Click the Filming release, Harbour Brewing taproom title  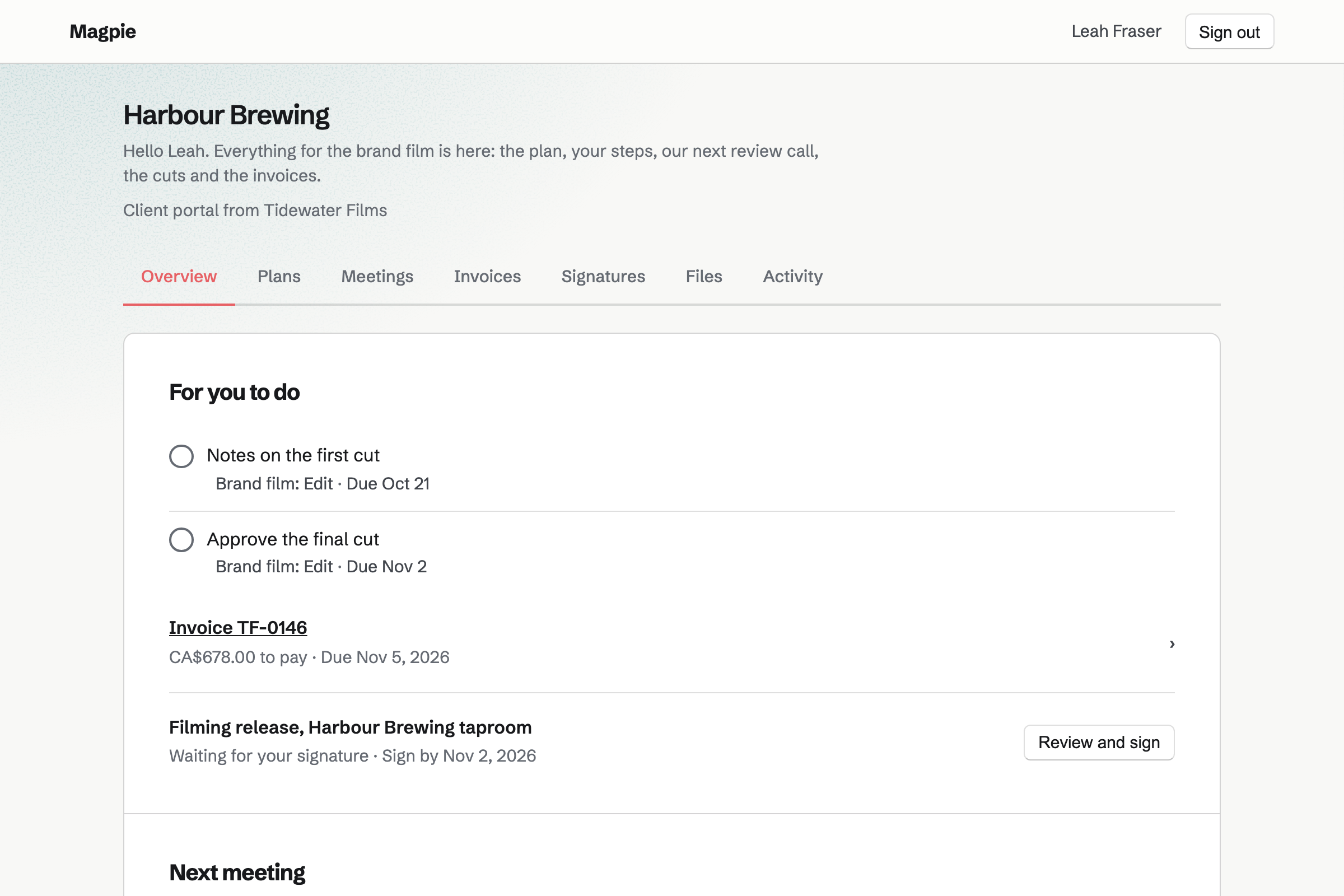pos(351,727)
